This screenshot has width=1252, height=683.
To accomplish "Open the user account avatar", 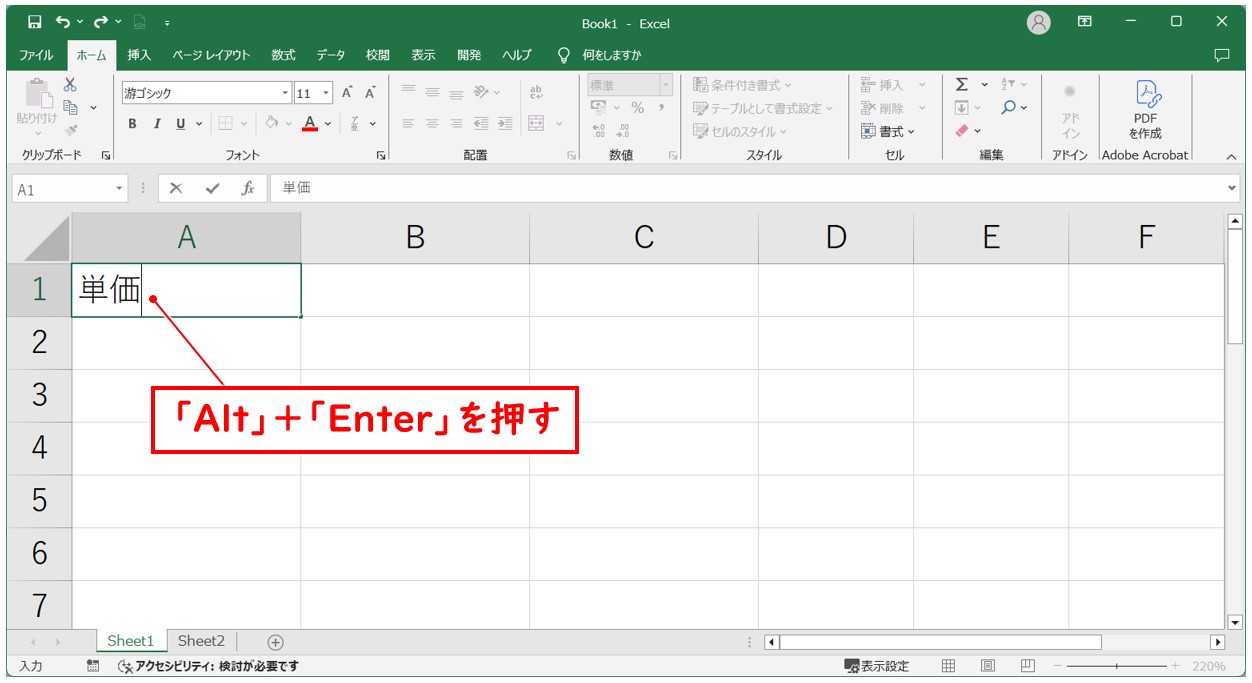I will click(1039, 22).
